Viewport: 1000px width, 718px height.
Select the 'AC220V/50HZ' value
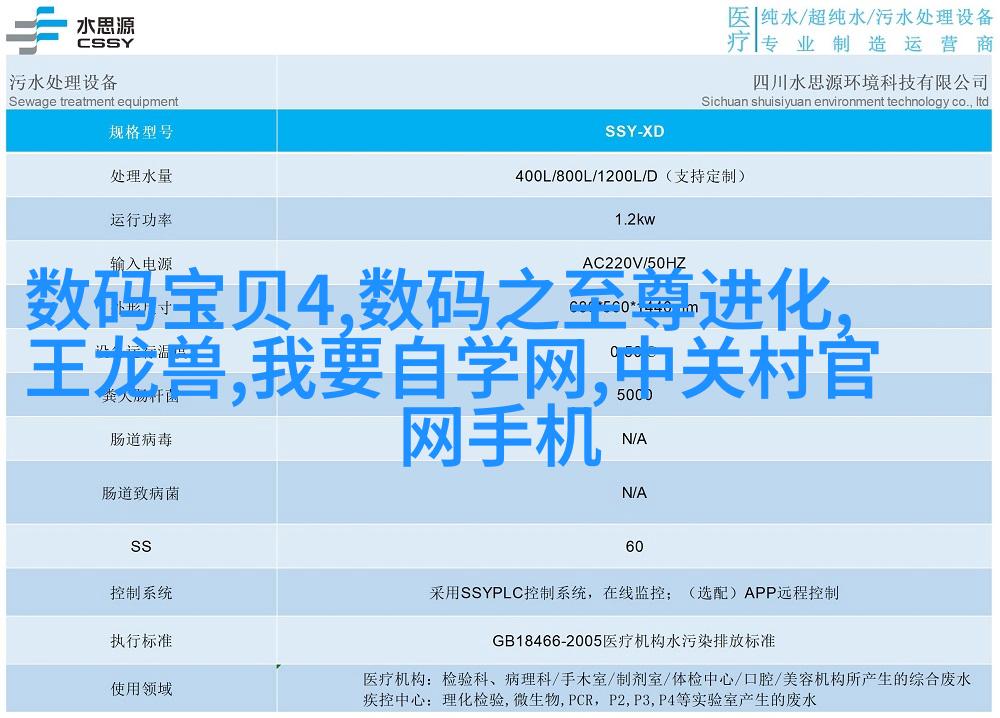coord(634,263)
